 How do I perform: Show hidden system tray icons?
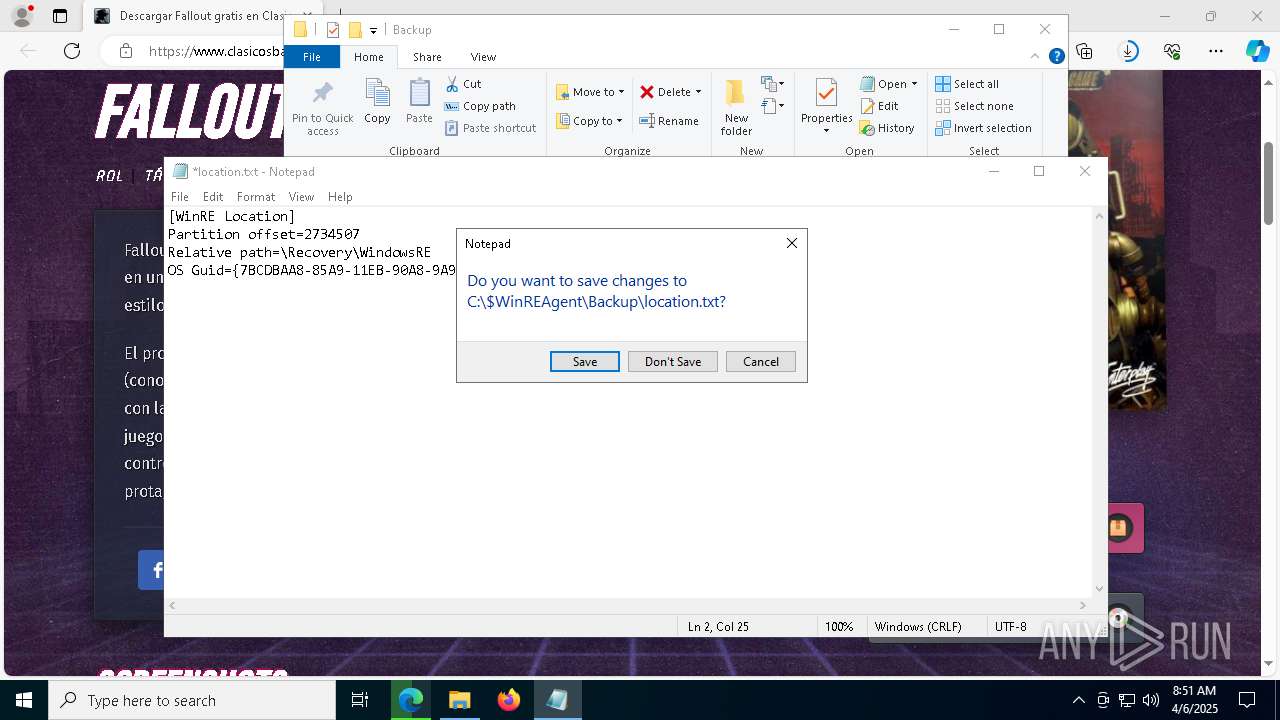pos(1078,700)
